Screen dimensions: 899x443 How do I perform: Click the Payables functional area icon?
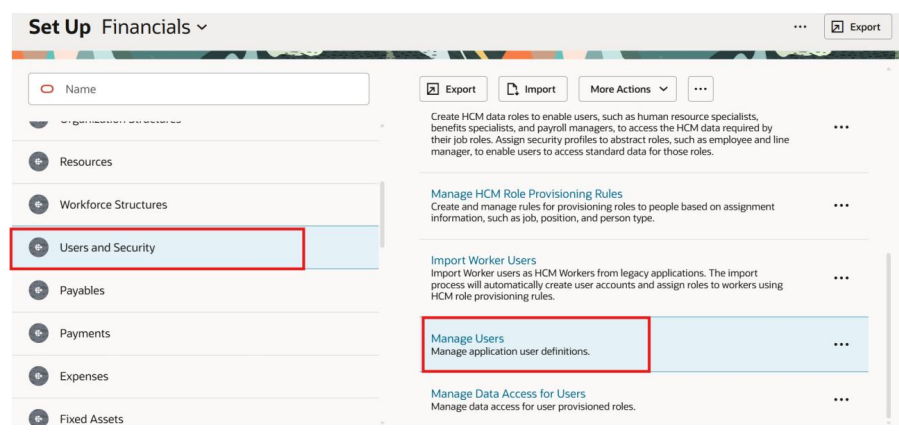pos(36,291)
